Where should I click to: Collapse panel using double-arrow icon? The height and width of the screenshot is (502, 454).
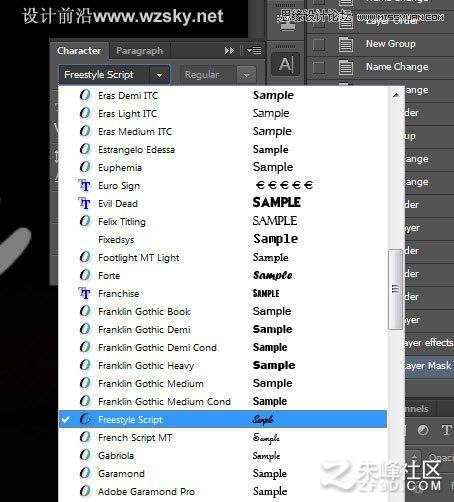point(229,50)
